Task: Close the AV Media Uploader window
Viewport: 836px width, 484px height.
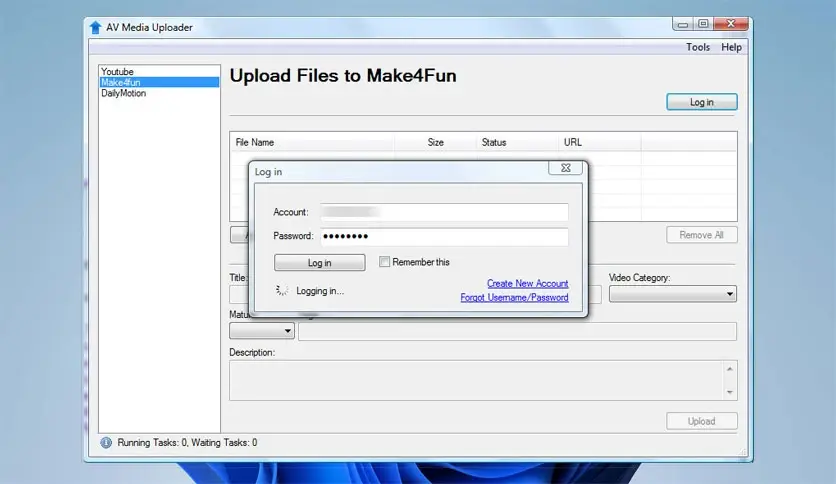Action: tap(731, 24)
